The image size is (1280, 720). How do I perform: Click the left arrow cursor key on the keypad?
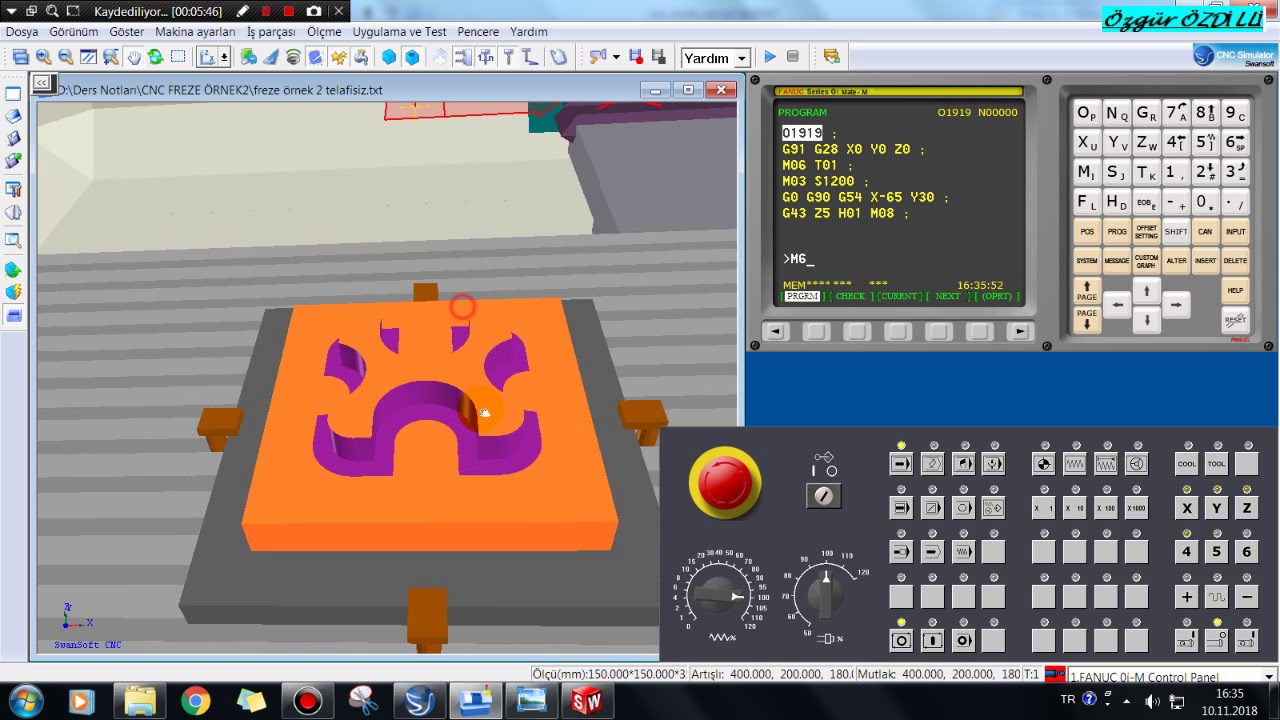coord(1117,305)
